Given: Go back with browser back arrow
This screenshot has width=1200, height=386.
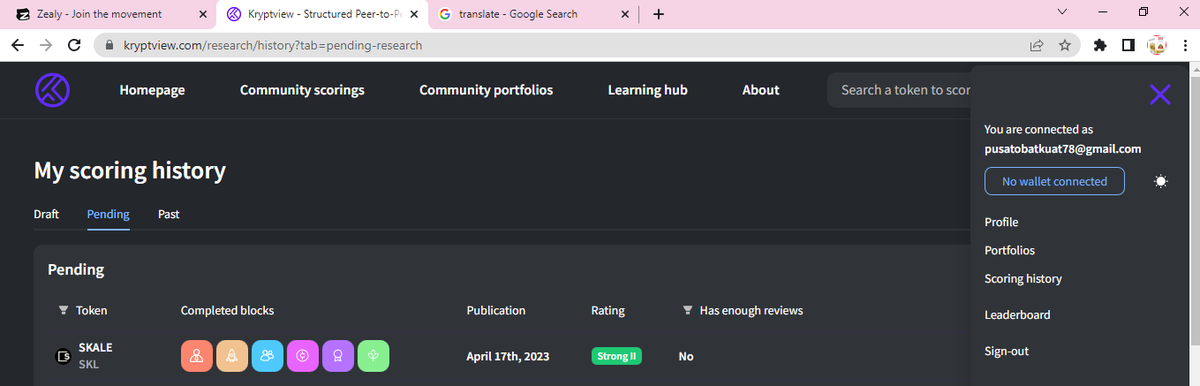Looking at the screenshot, I should click(x=19, y=45).
